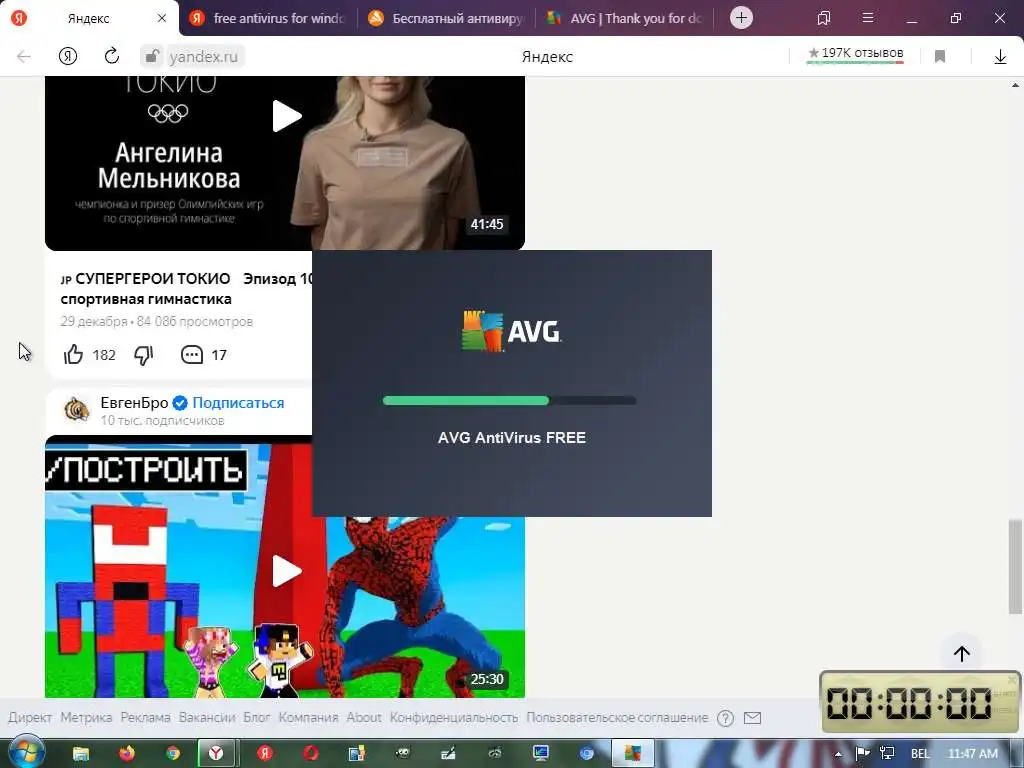The height and width of the screenshot is (768, 1024).
Task: Play the Построить Spider-Man video
Action: (x=286, y=571)
